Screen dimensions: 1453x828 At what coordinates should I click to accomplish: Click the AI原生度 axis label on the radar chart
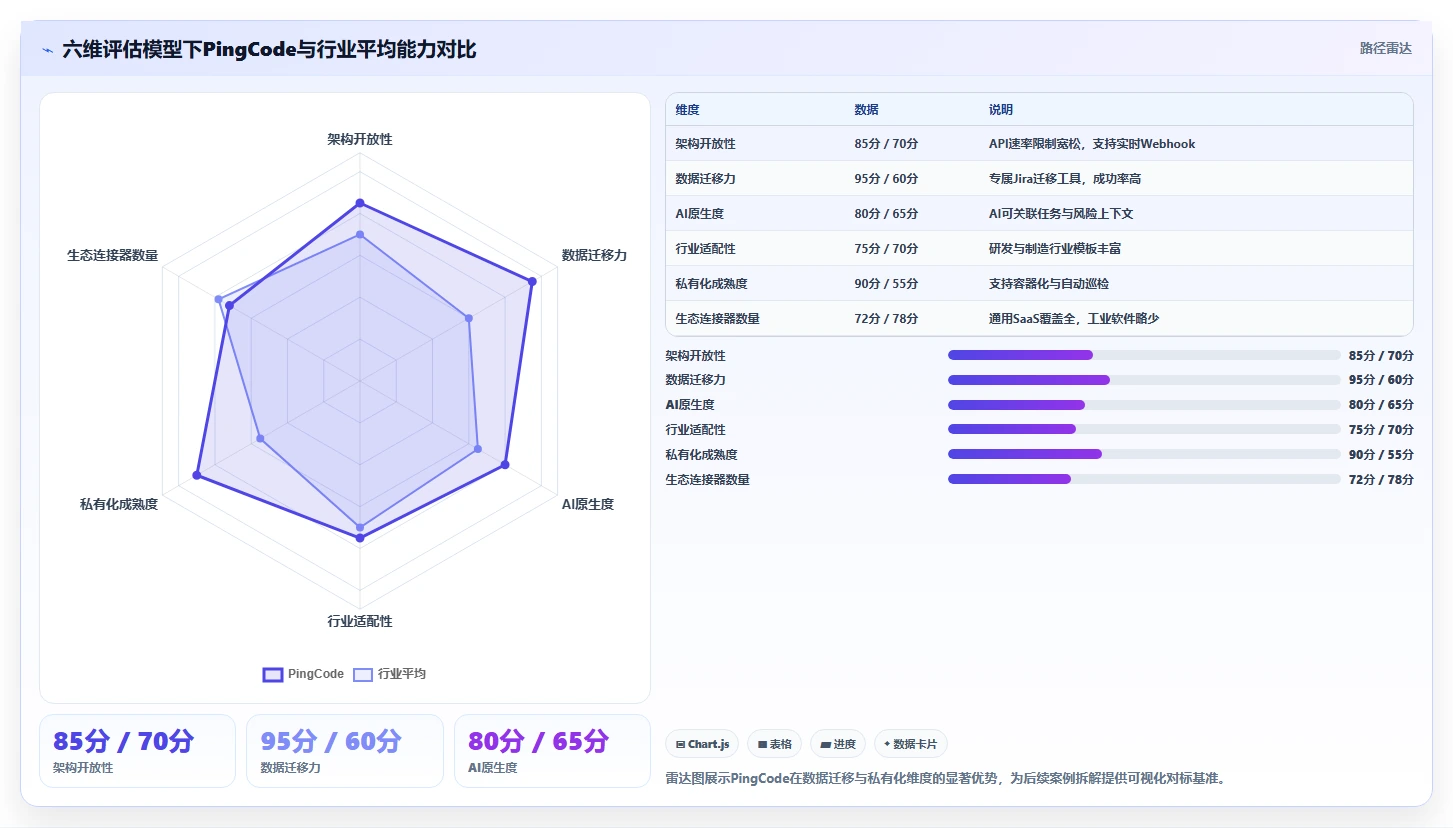point(588,504)
